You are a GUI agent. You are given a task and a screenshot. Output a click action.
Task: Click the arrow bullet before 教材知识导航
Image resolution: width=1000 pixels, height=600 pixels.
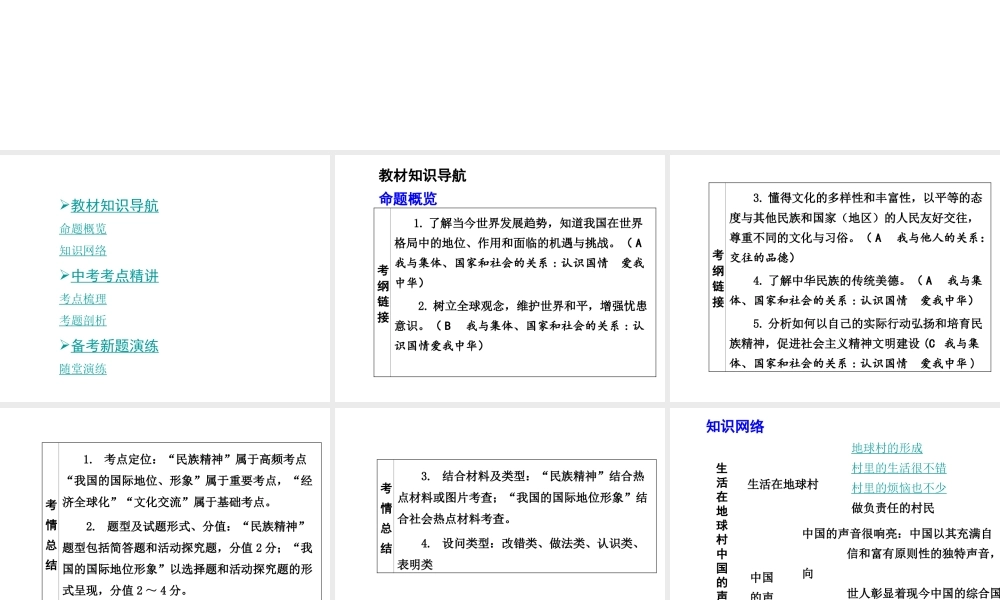(x=64, y=205)
